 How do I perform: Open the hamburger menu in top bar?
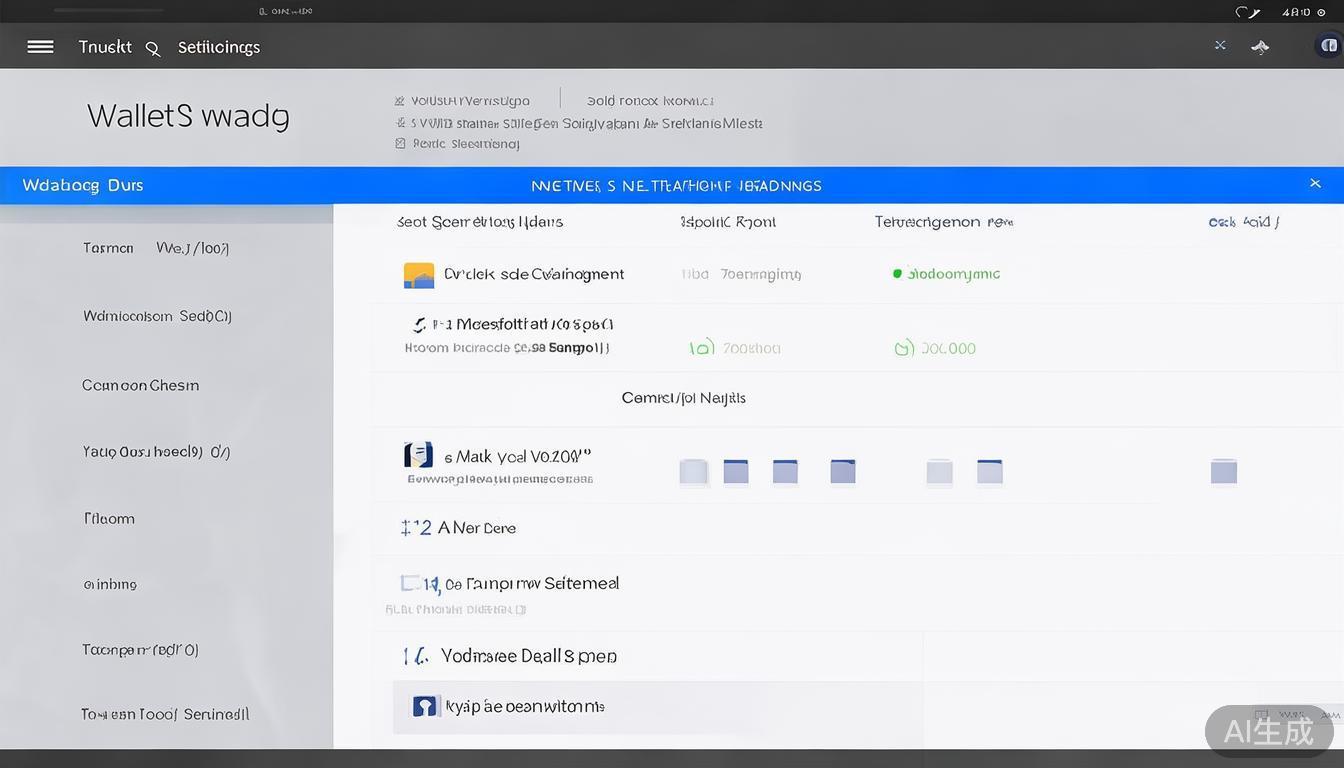(x=40, y=47)
